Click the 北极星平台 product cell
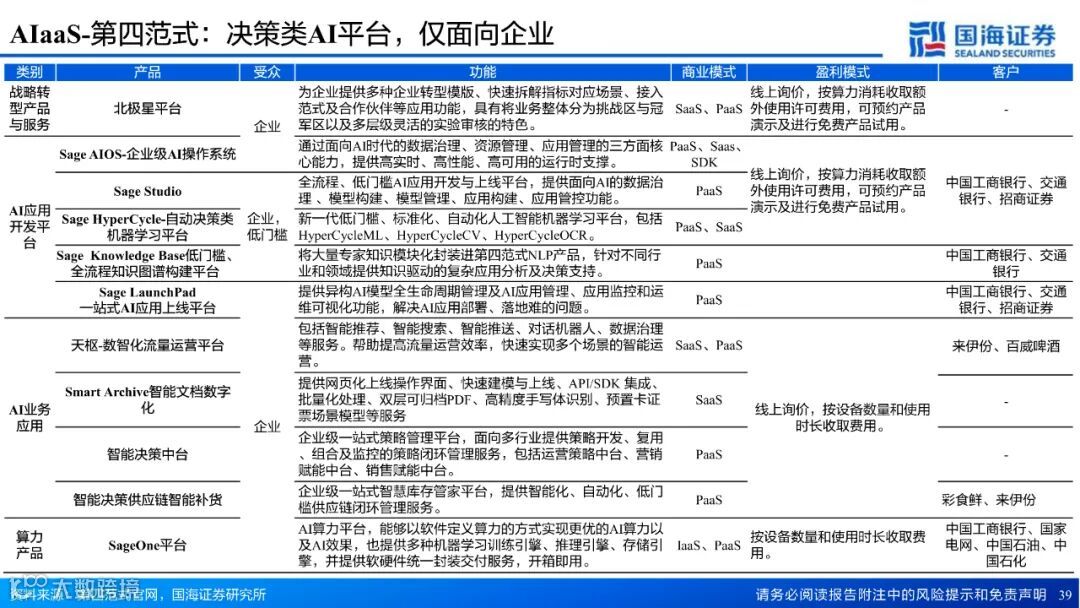Screen dimensions: 1080x608 [147, 109]
